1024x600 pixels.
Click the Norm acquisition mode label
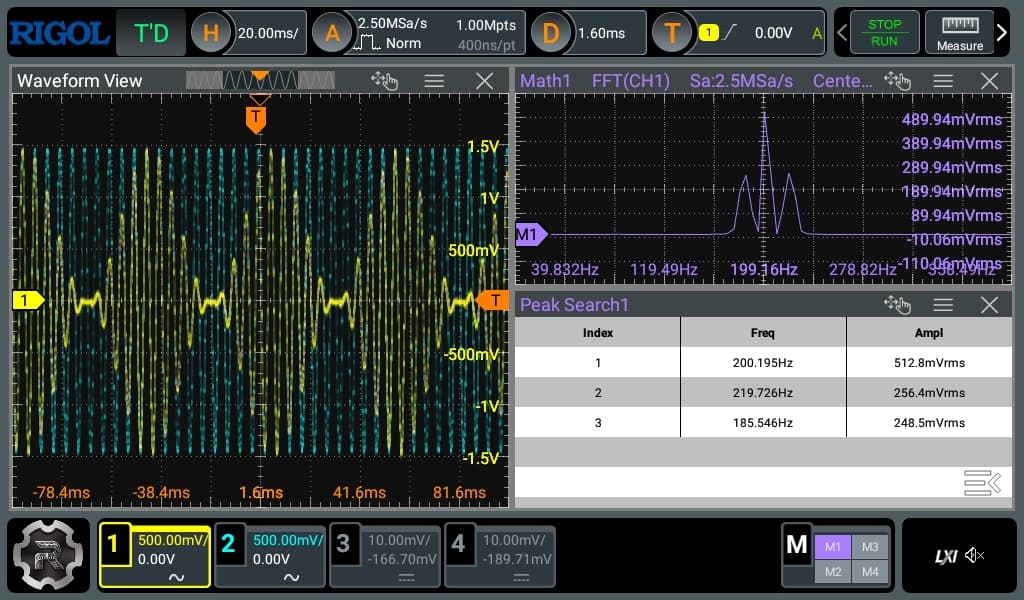[403, 44]
